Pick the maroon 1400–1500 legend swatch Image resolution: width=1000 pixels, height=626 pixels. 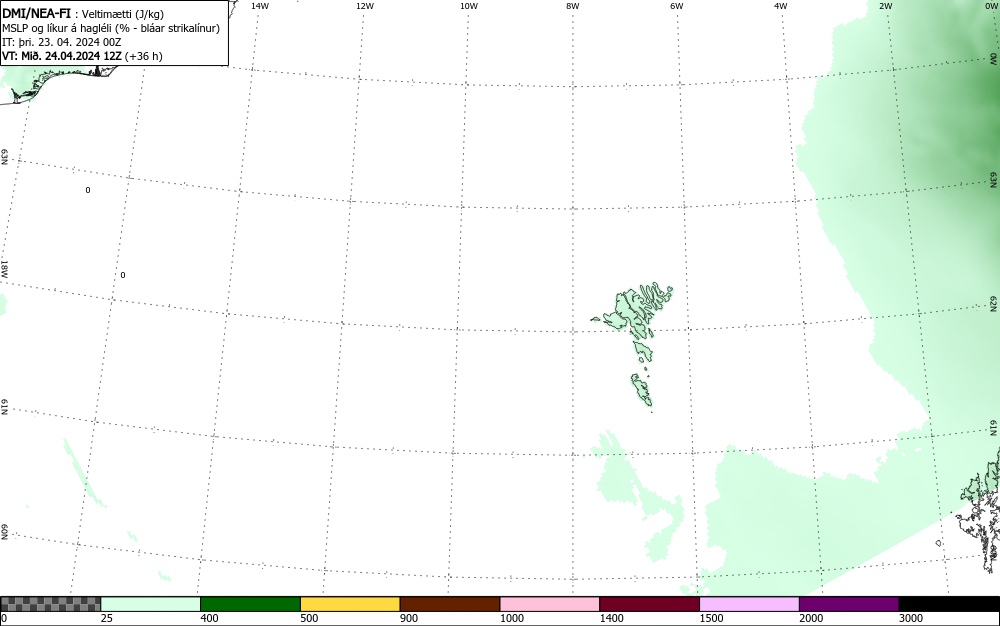tap(649, 604)
